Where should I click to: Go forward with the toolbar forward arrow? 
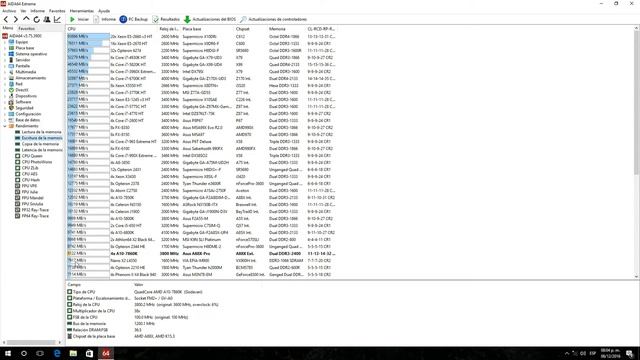[x=16, y=19]
